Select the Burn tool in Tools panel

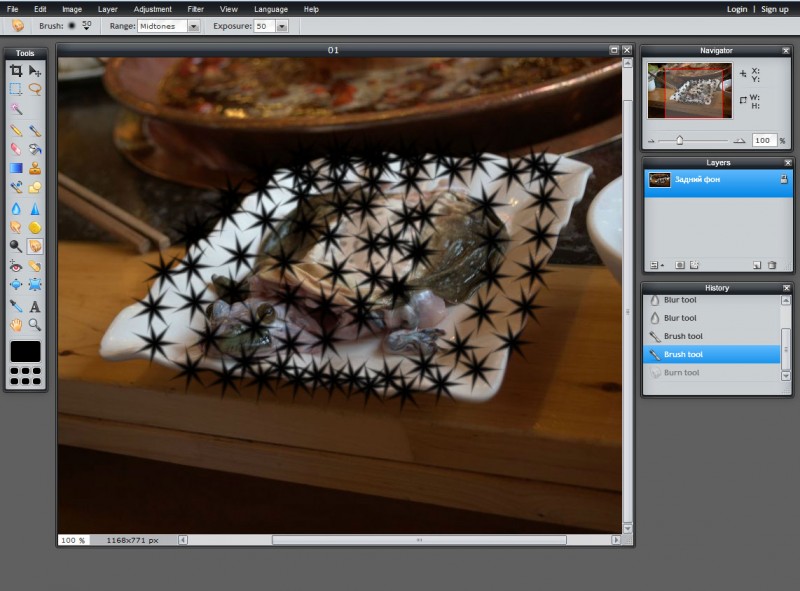[x=35, y=247]
